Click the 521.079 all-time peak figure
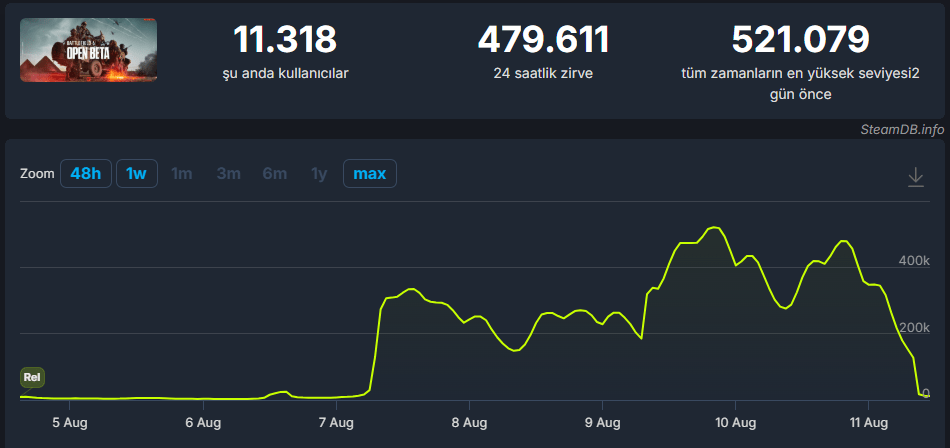The height and width of the screenshot is (448, 950). [800, 40]
